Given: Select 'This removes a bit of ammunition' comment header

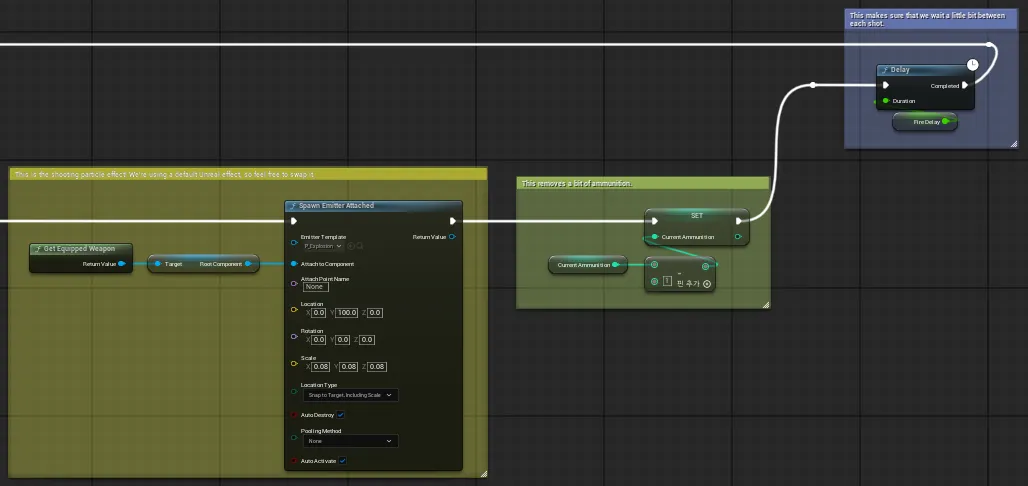Looking at the screenshot, I should 642,184.
